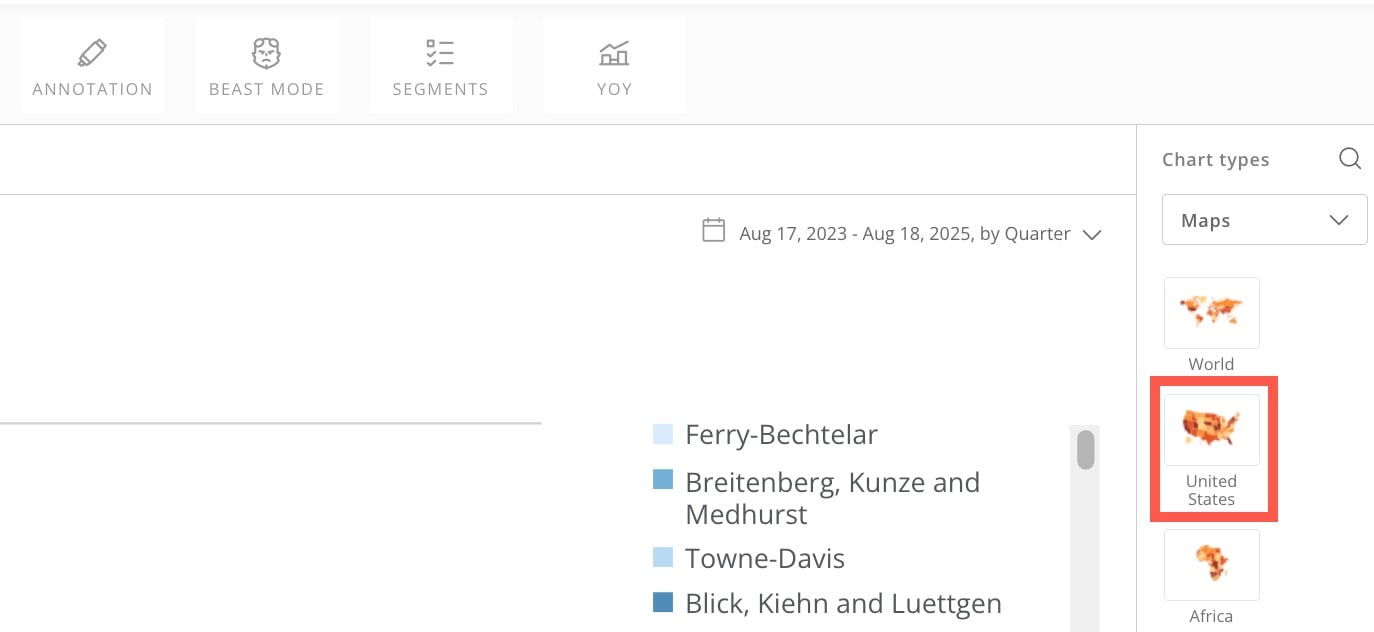Open Beast Mode calculator
1374x632 pixels.
point(267,66)
